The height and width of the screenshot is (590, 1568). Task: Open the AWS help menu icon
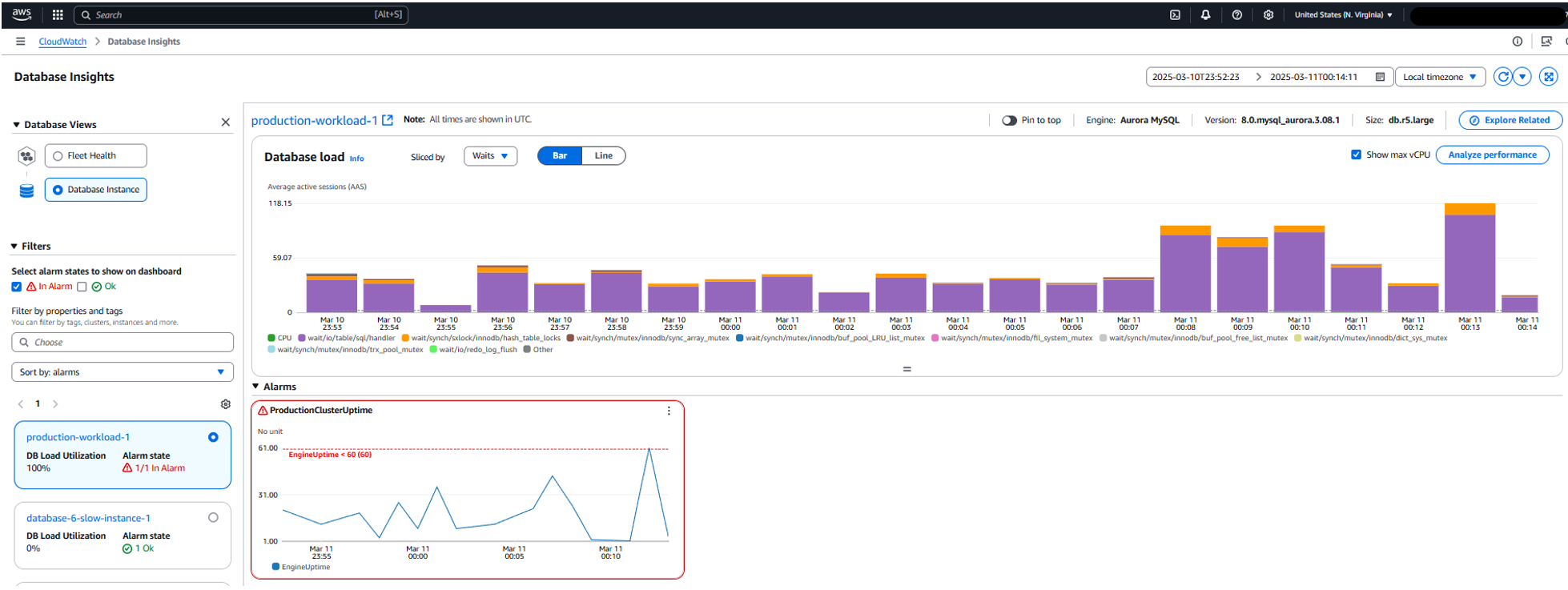pos(1237,14)
